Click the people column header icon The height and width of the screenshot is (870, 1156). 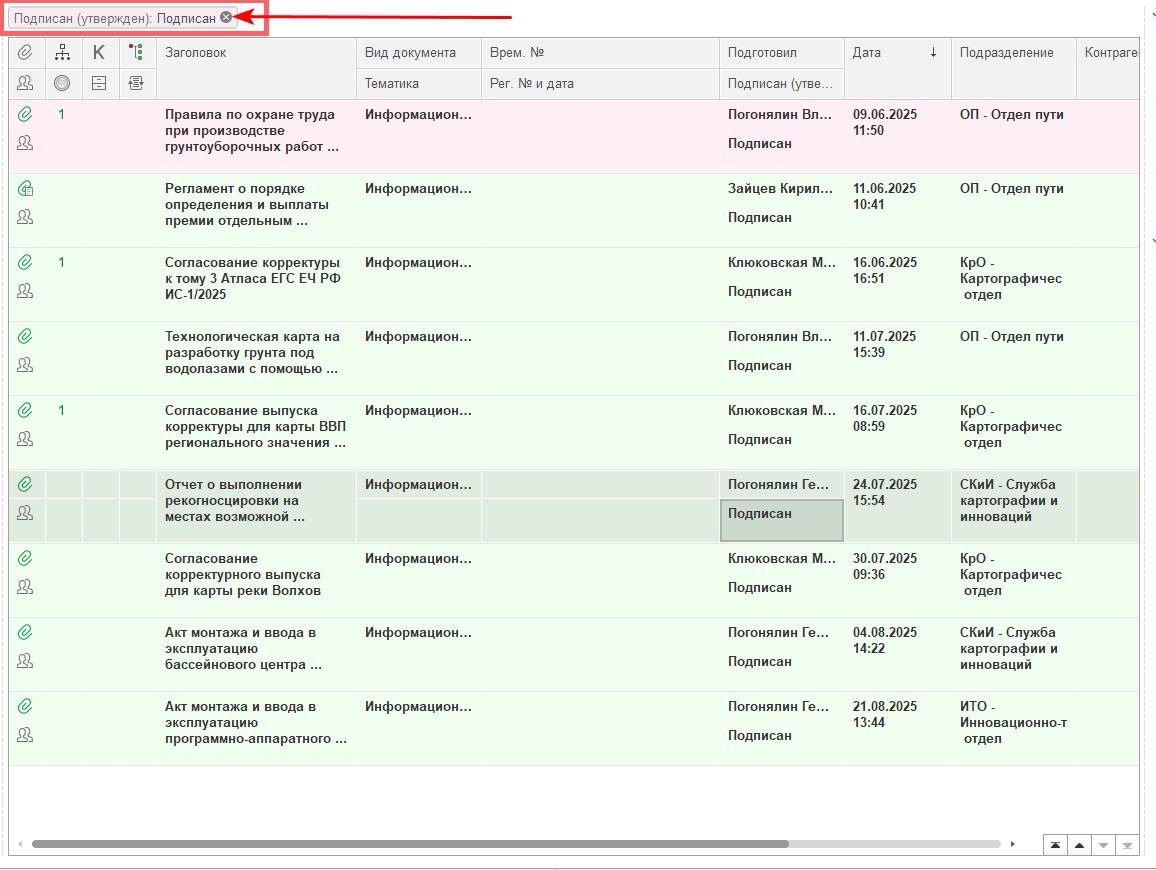(26, 83)
